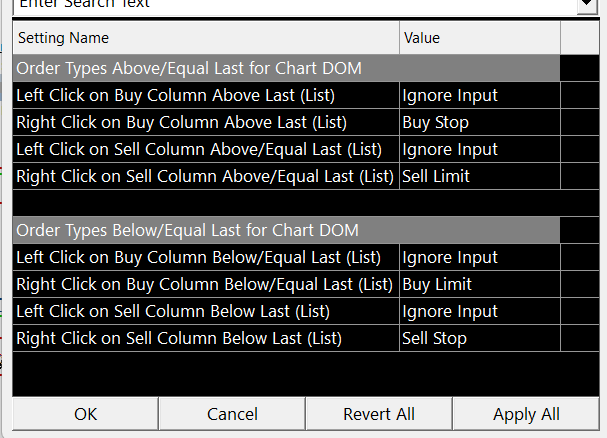This screenshot has height=438, width=607.
Task: Open the Sell Limit value dropdown
Action: tap(479, 177)
